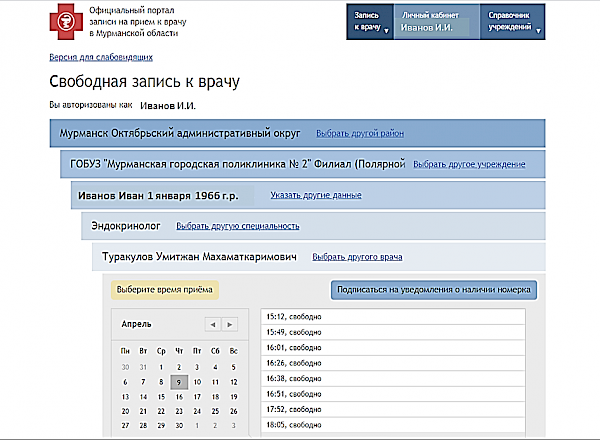The width and height of the screenshot is (600, 440).
Task: Select April 9 in the calendar
Action: tap(179, 381)
